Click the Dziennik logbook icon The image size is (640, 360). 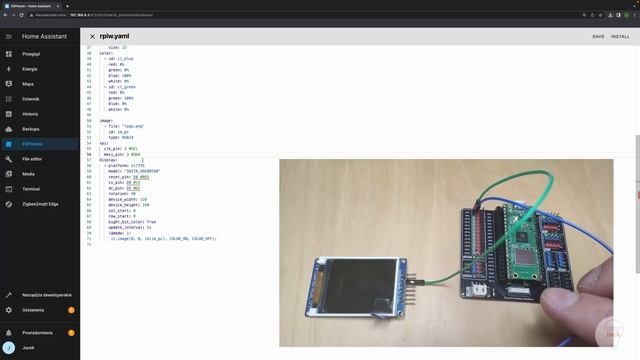(9, 99)
